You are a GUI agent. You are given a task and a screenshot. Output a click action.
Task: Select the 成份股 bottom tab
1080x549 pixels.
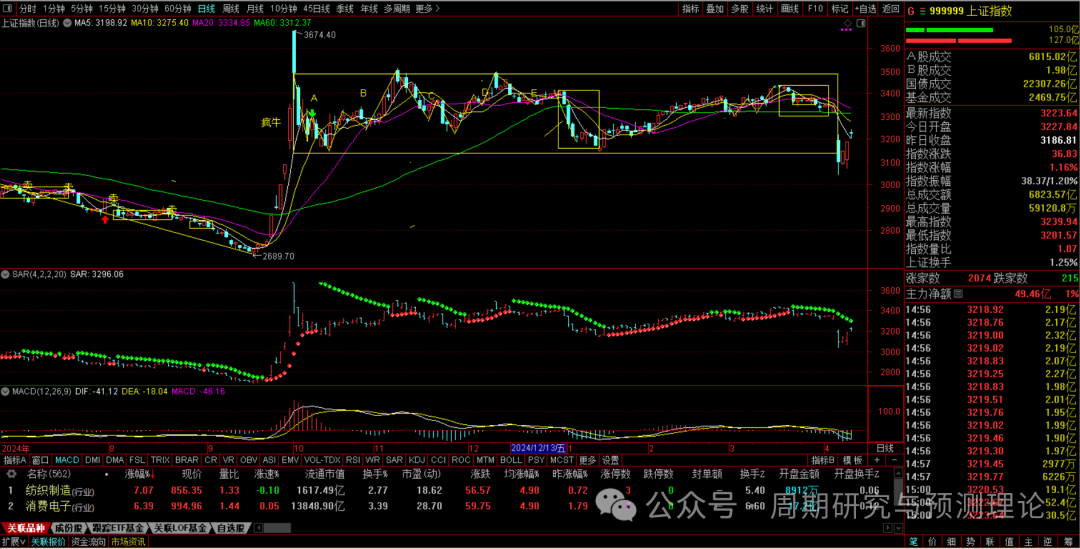[68, 527]
